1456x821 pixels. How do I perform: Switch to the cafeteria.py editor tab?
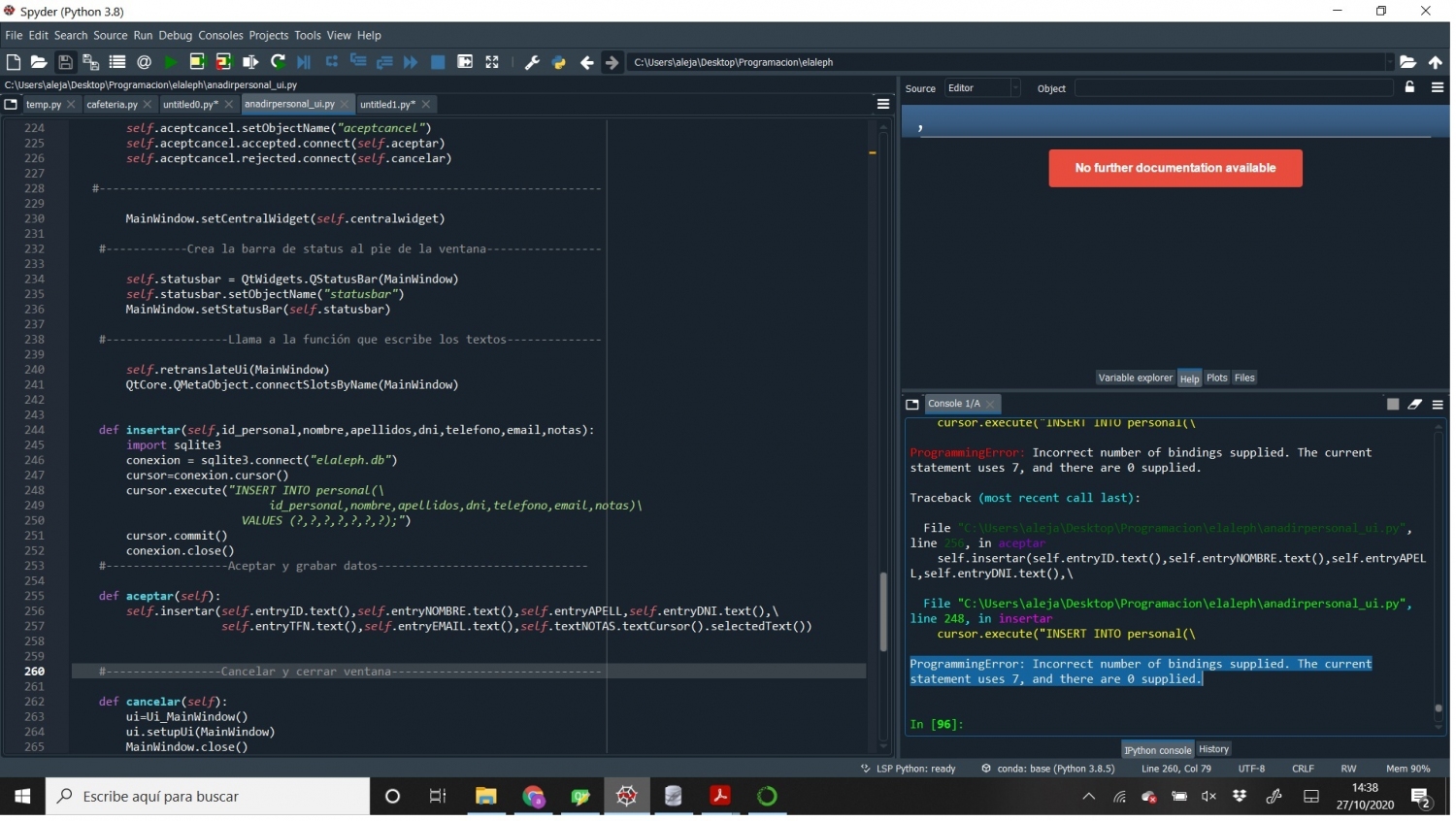tap(112, 104)
